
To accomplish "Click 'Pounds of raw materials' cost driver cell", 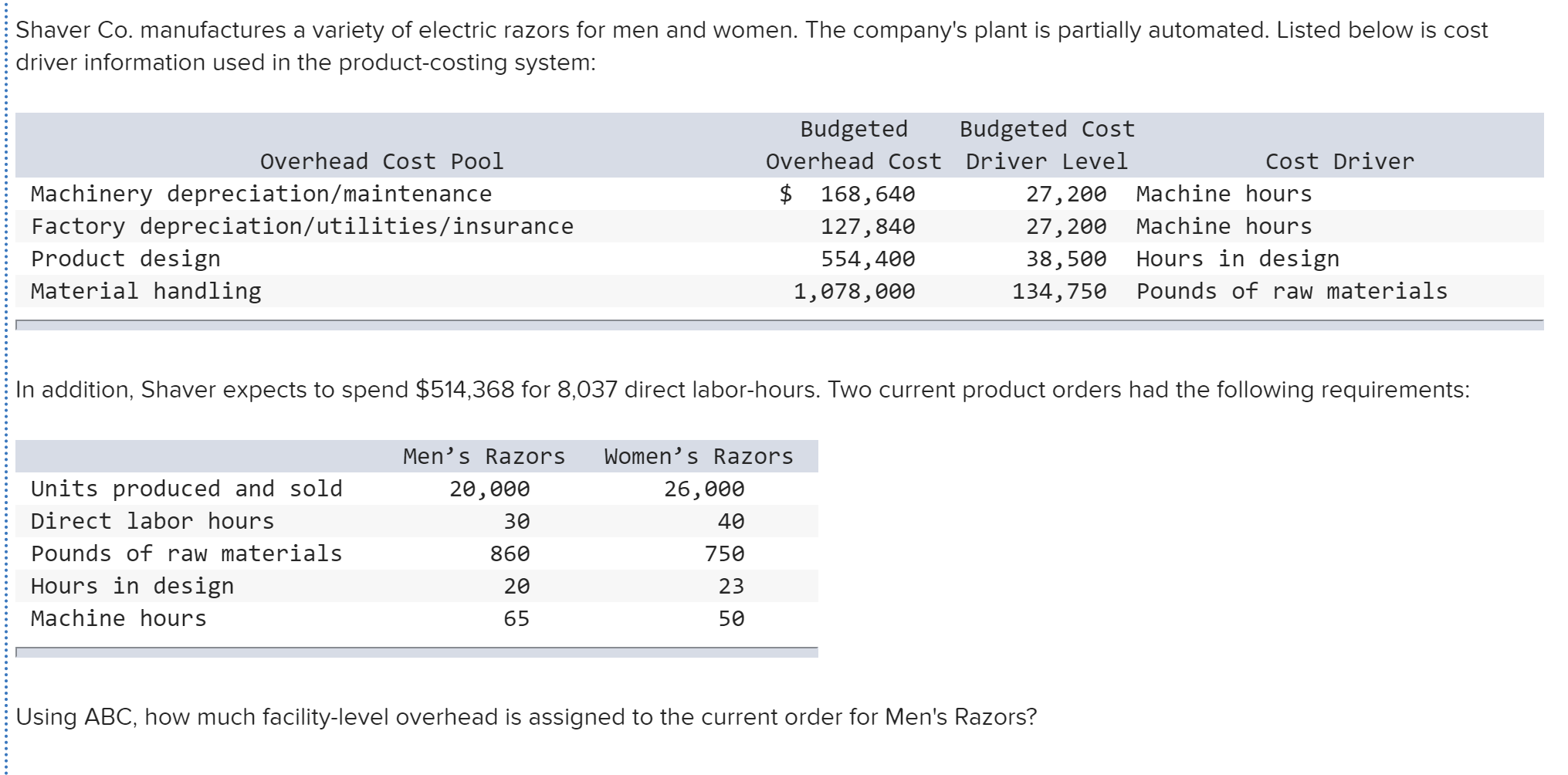I will point(1292,291).
